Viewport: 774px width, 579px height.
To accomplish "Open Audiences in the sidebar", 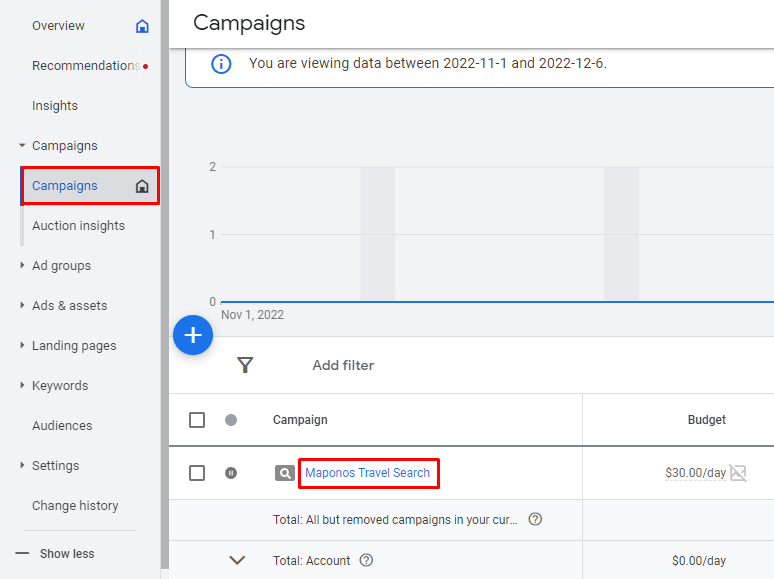I will click(62, 425).
